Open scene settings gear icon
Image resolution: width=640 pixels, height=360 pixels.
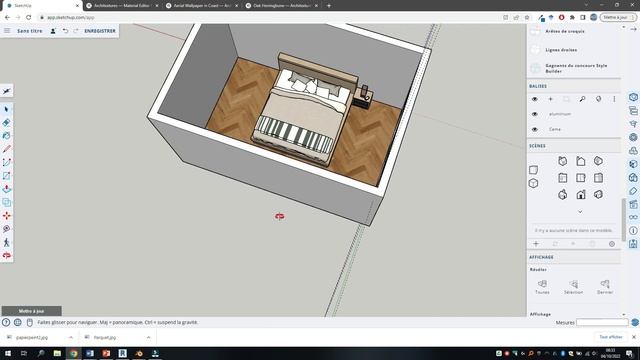[611, 244]
